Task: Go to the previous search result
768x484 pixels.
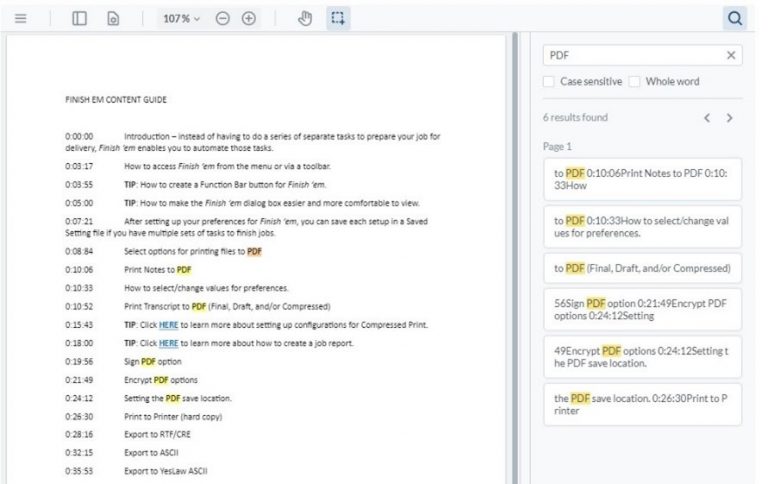Action: tap(707, 118)
